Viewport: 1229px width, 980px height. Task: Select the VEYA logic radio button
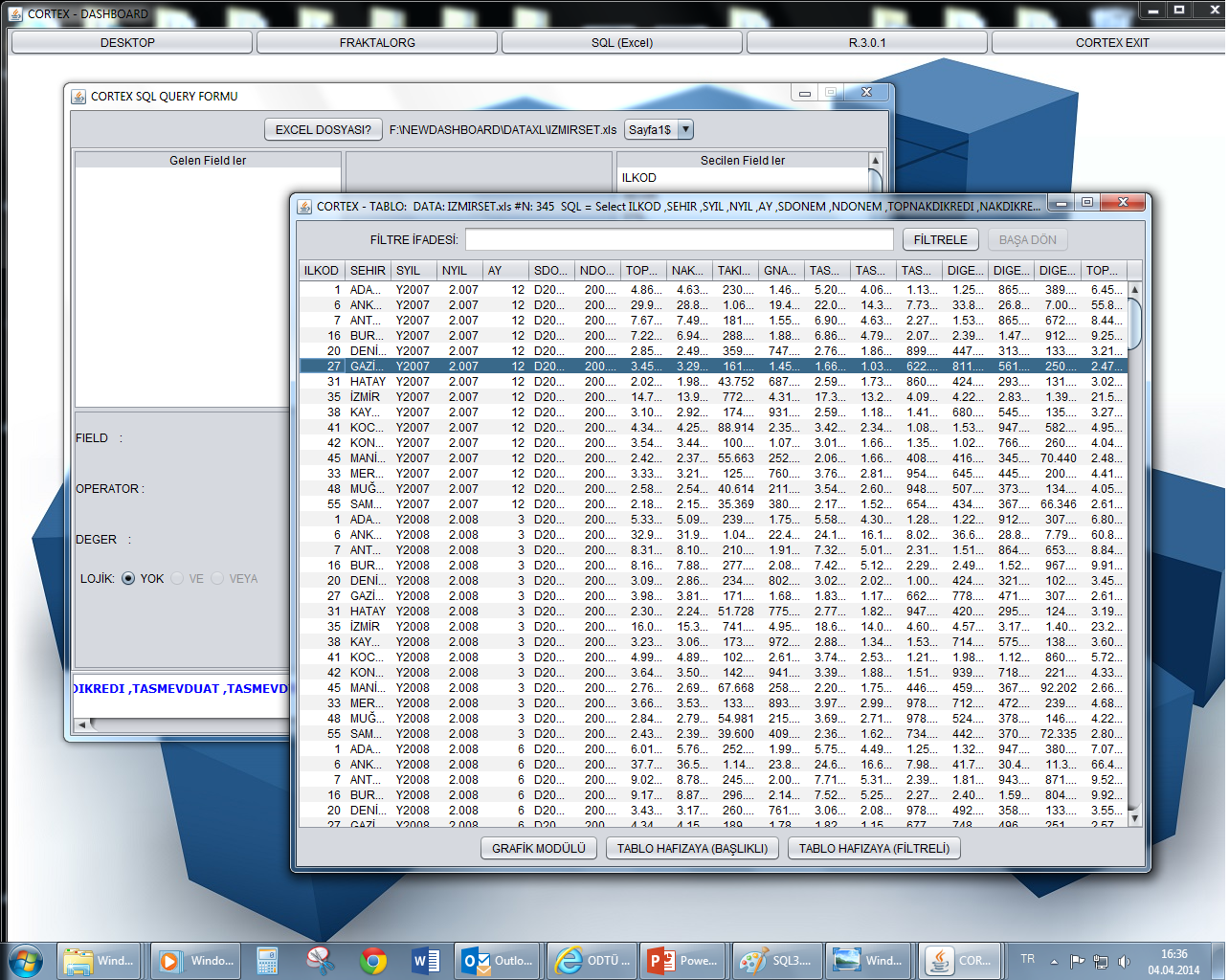[x=217, y=578]
